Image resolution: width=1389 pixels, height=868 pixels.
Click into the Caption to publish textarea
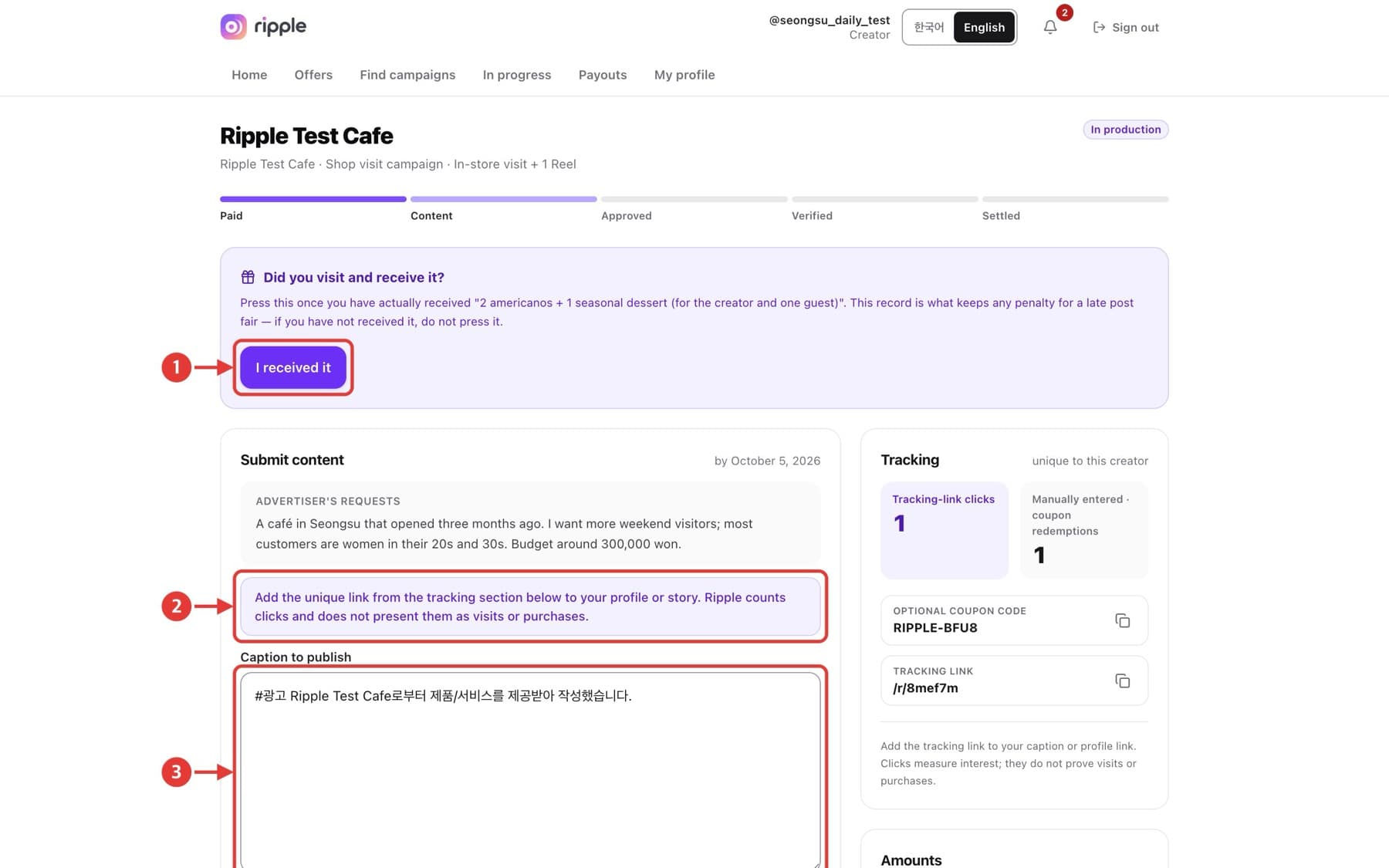[530, 770]
